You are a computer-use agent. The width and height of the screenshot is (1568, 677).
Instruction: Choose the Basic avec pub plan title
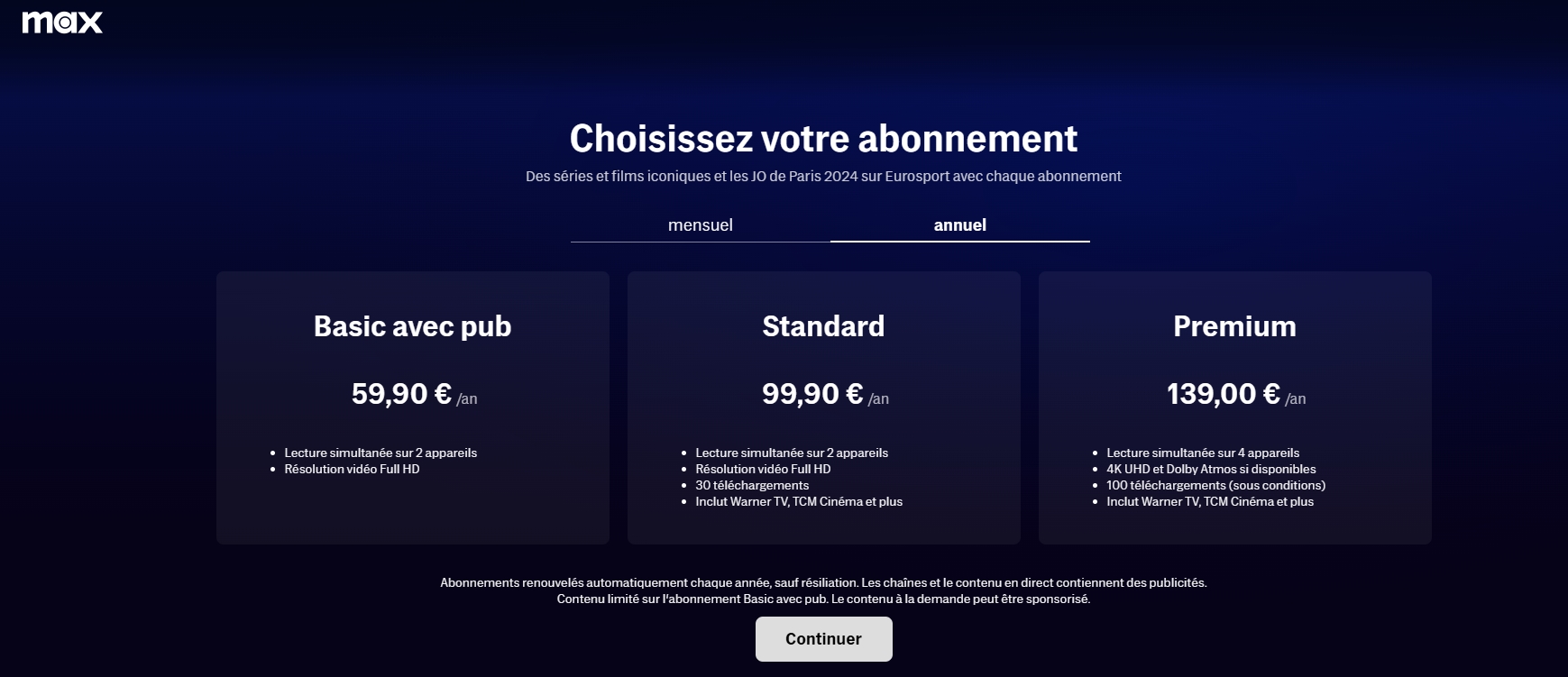click(x=412, y=326)
